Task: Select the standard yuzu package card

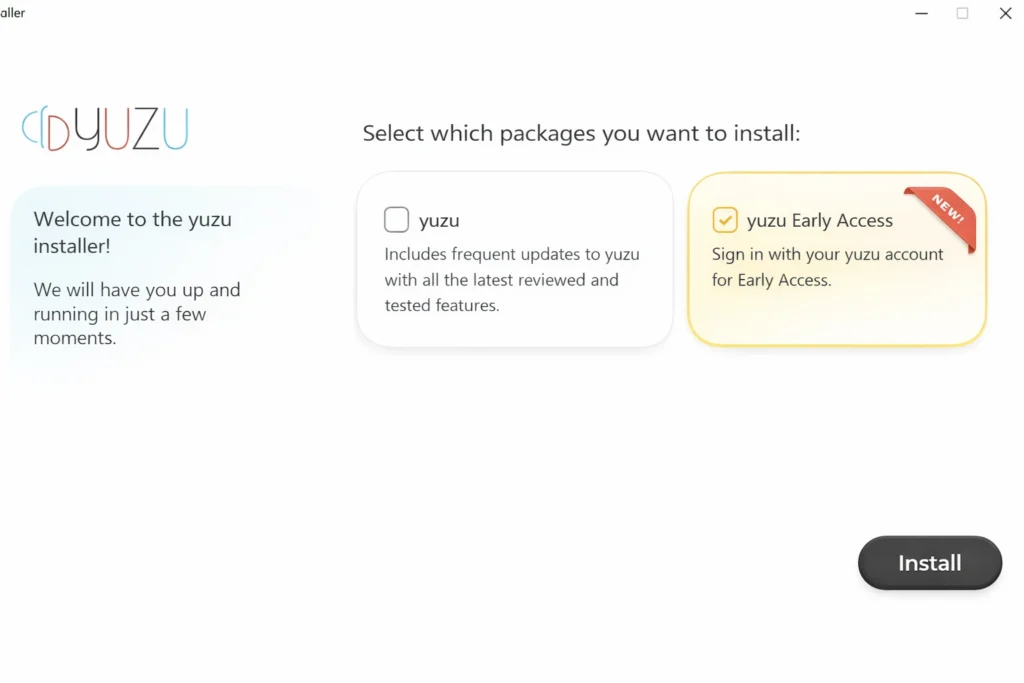Action: 514,260
